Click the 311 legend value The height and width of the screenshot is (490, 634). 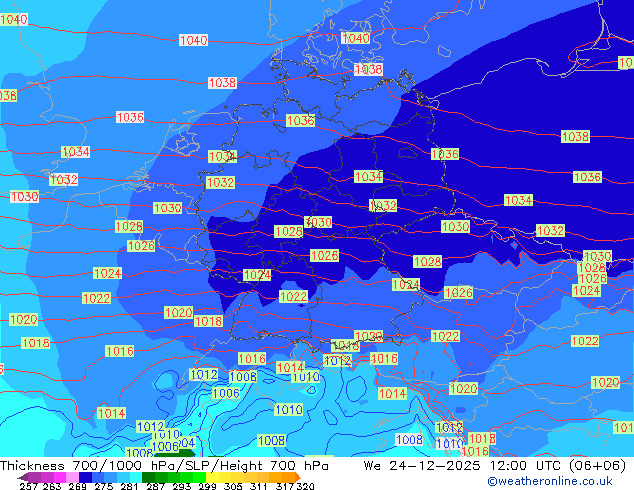point(259,486)
